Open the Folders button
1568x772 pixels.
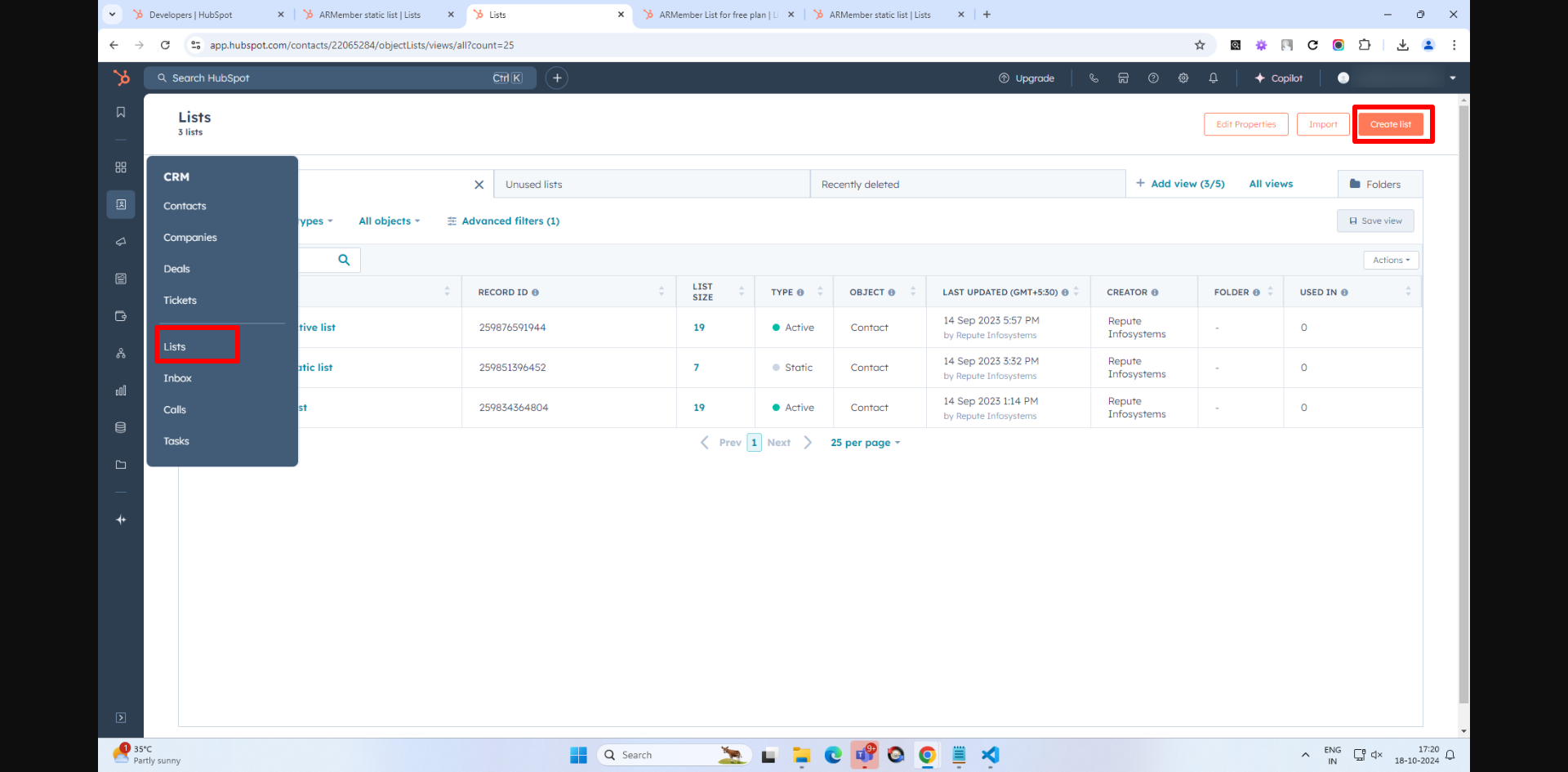point(1380,185)
